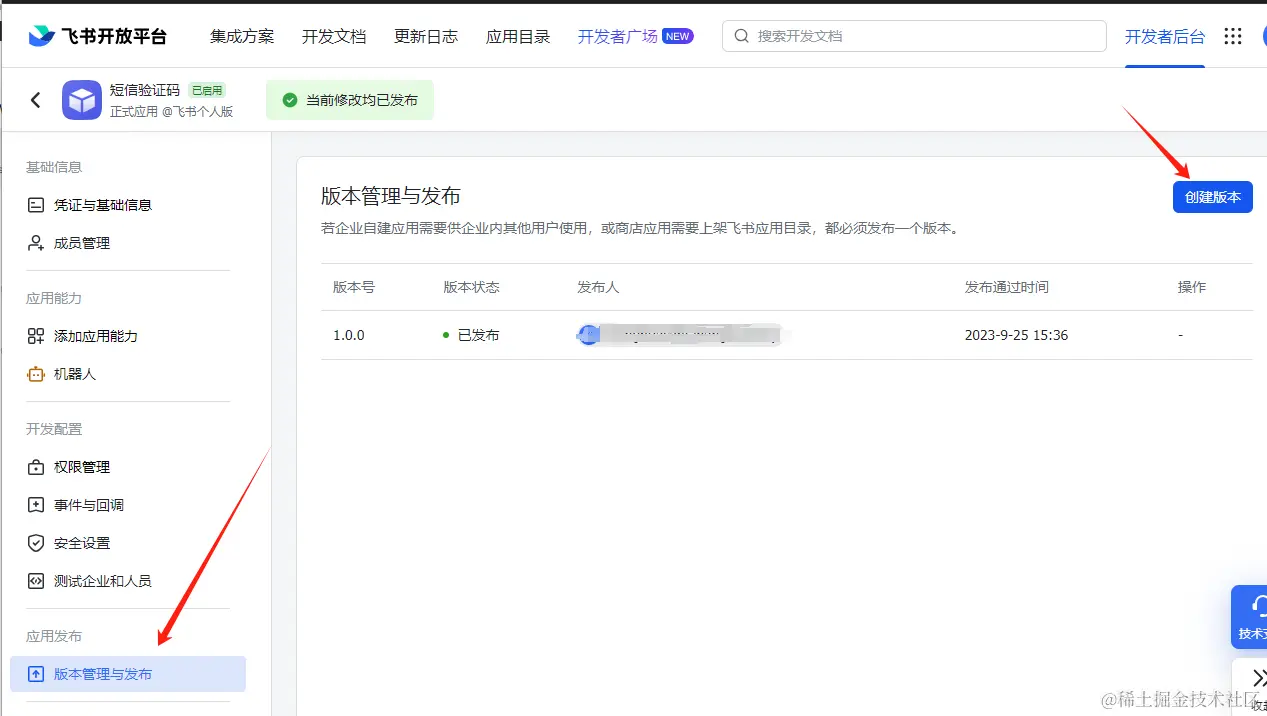
Task: Click the 版本管理与发布 page heading
Action: tap(391, 196)
